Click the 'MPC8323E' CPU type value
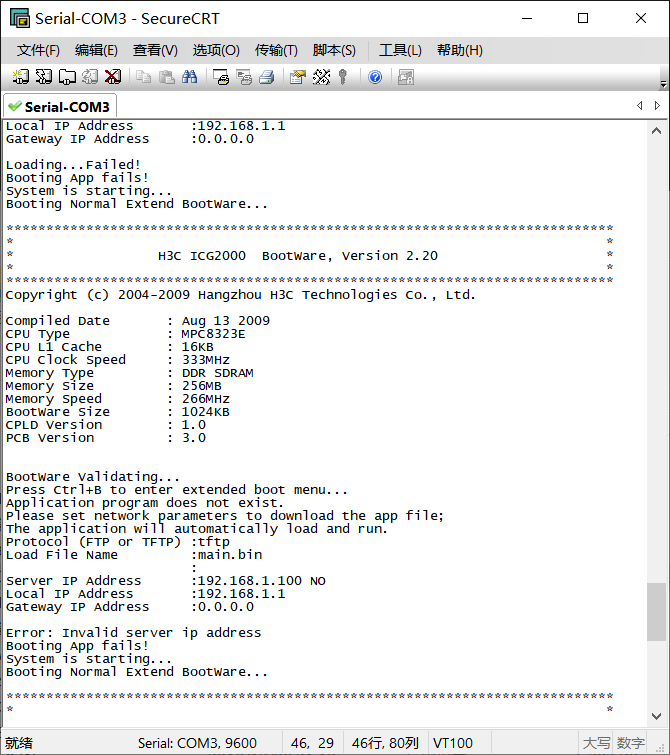The height and width of the screenshot is (755, 670). click(213, 334)
